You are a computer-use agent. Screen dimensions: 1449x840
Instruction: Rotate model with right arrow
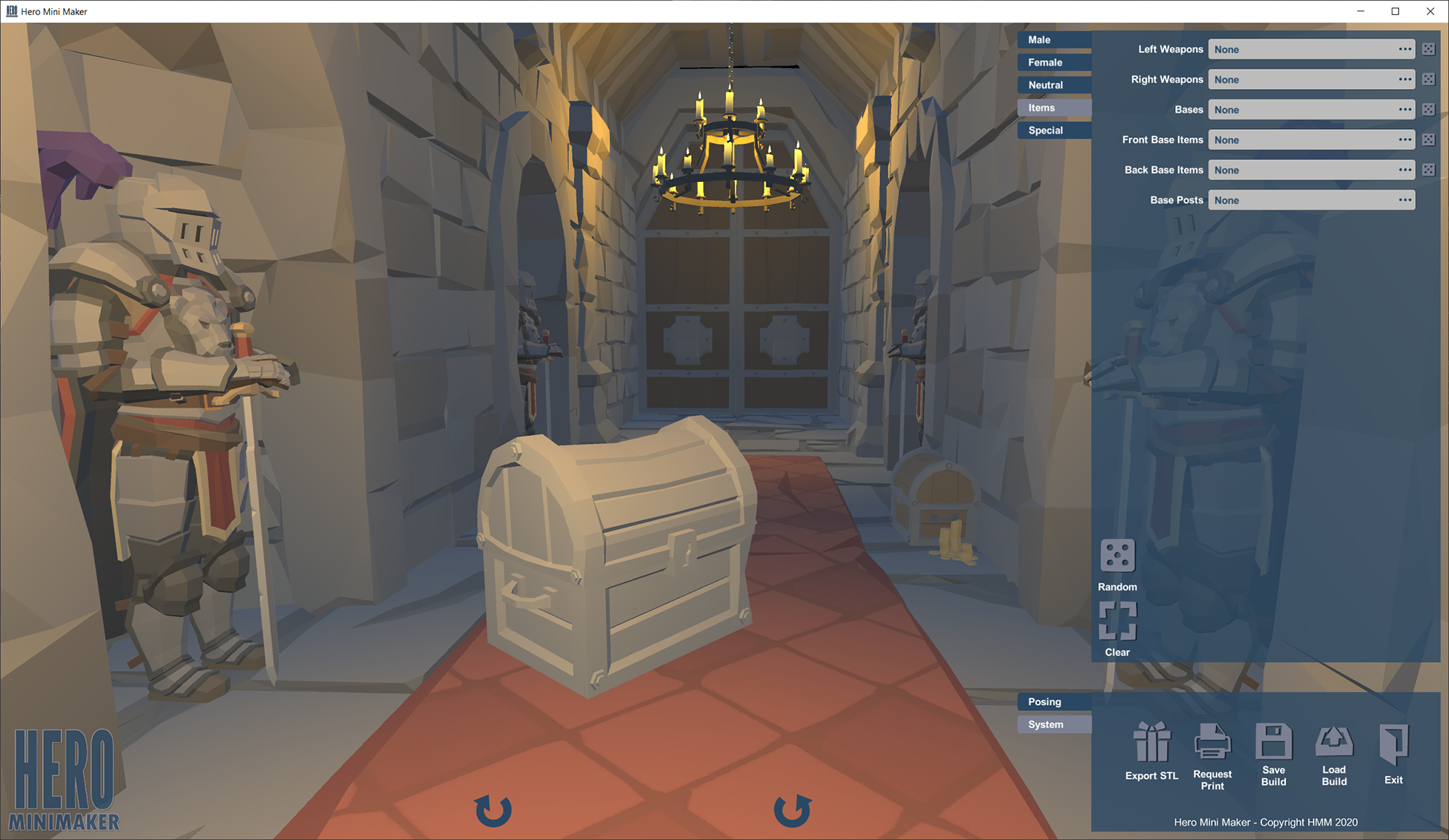tap(792, 811)
